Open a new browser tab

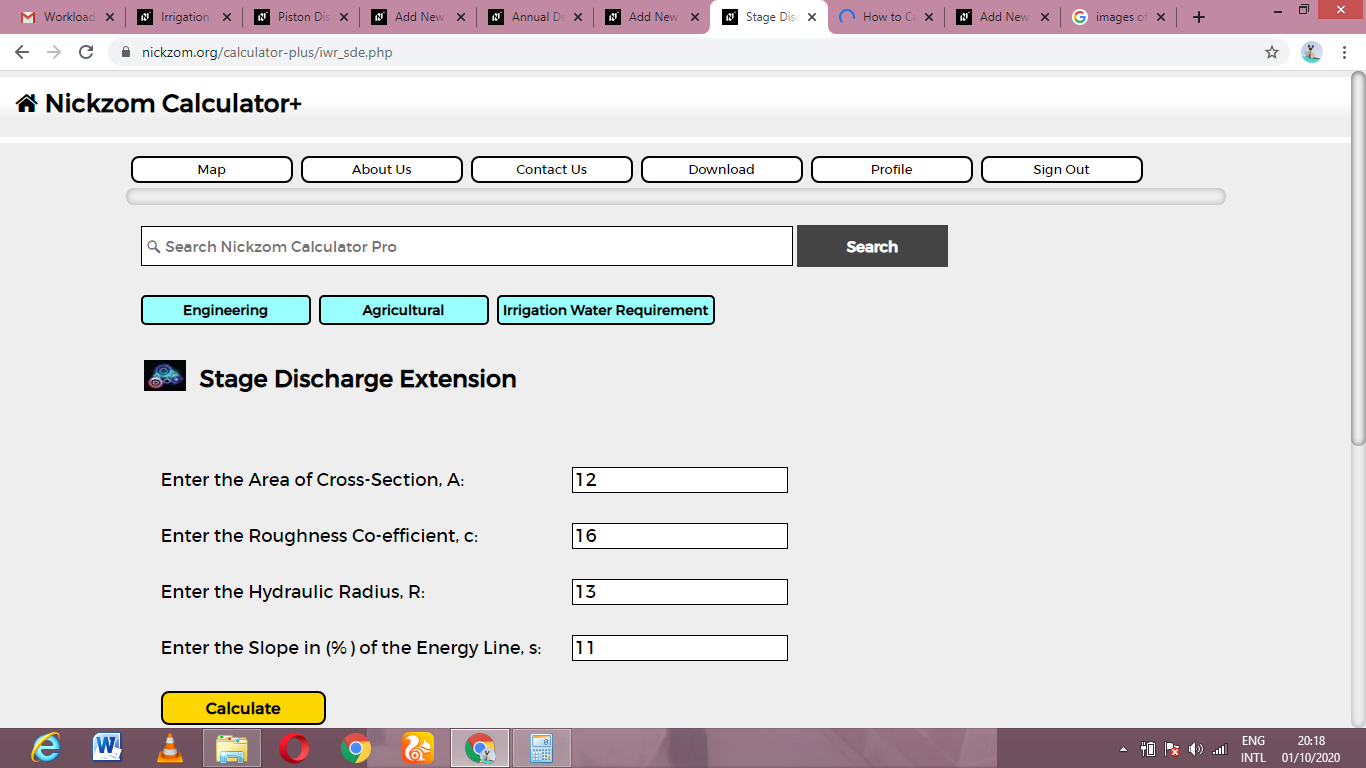click(x=1199, y=17)
